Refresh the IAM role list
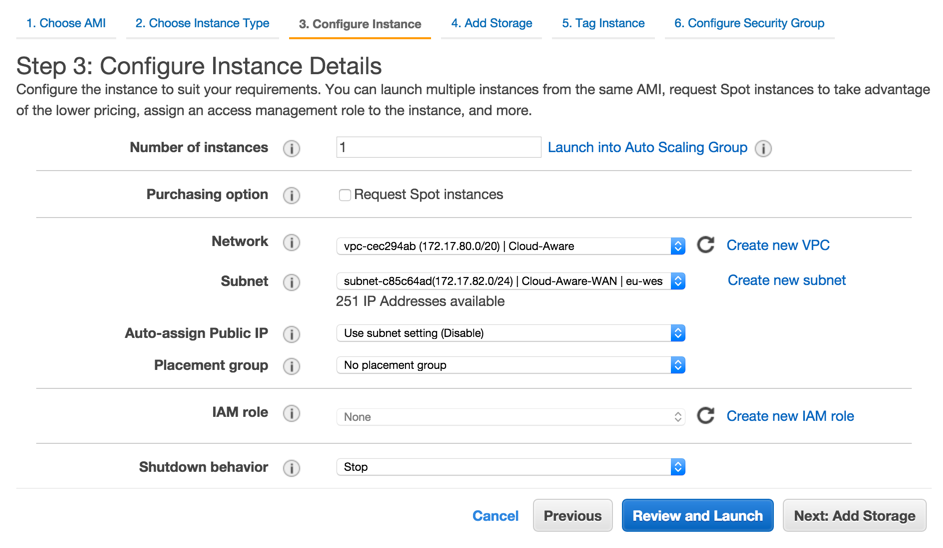Screen dimensions: 943x548 click(706, 416)
